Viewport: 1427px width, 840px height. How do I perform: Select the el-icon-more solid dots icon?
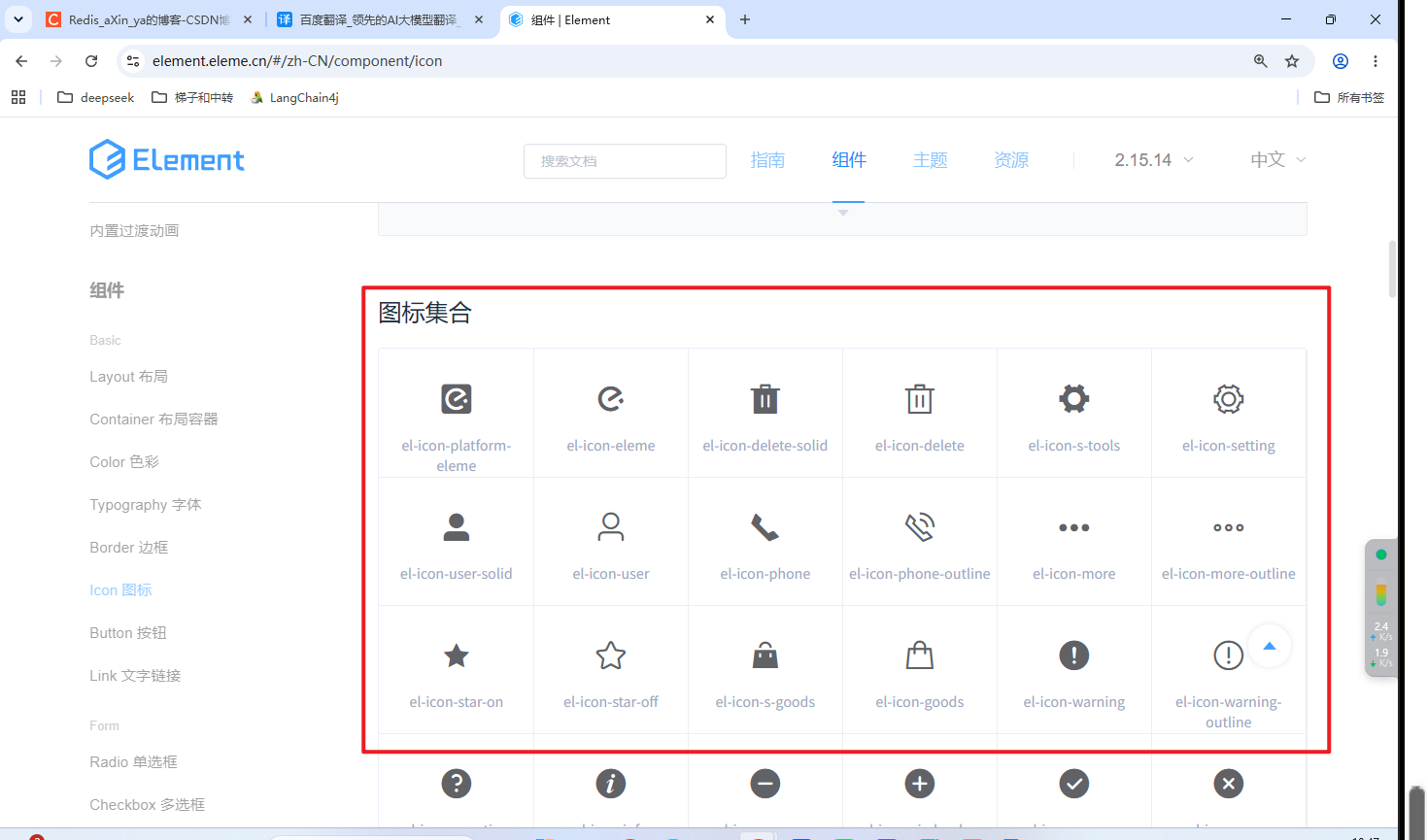pos(1074,527)
